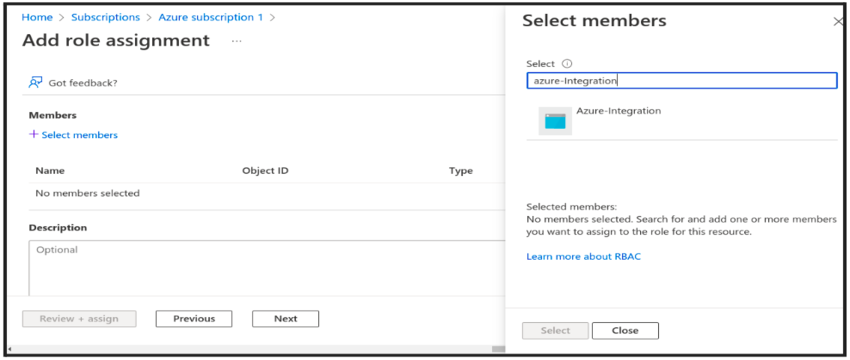
Task: Select the Azure-Integration application icon
Action: click(x=555, y=121)
